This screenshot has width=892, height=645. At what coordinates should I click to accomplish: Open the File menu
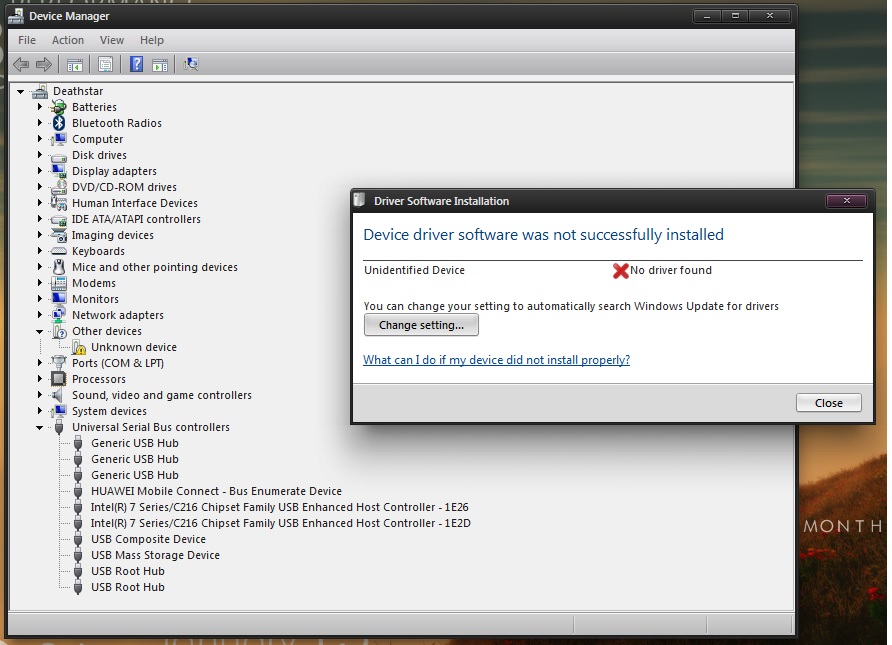coord(27,40)
